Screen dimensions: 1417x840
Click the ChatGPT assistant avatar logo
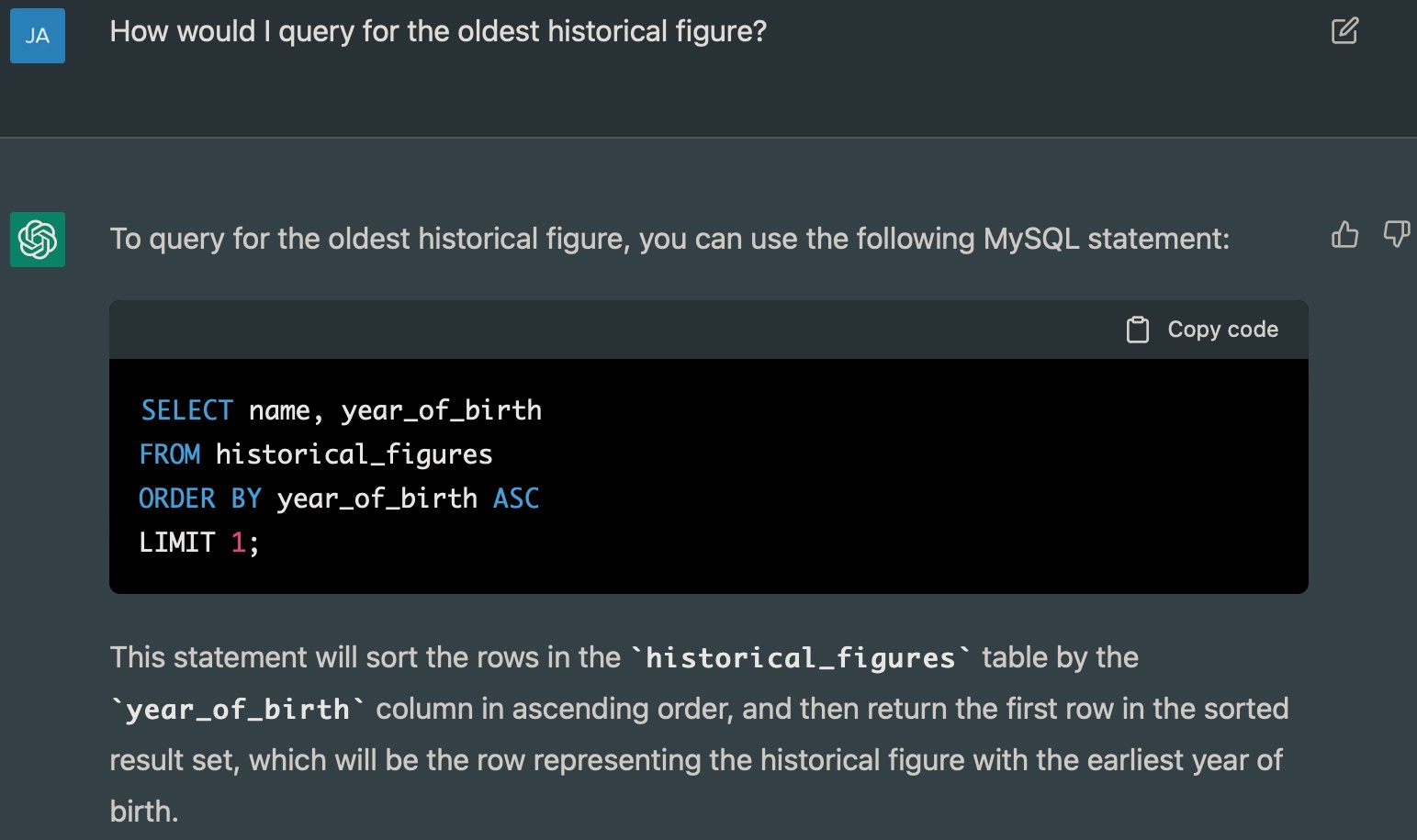coord(37,239)
